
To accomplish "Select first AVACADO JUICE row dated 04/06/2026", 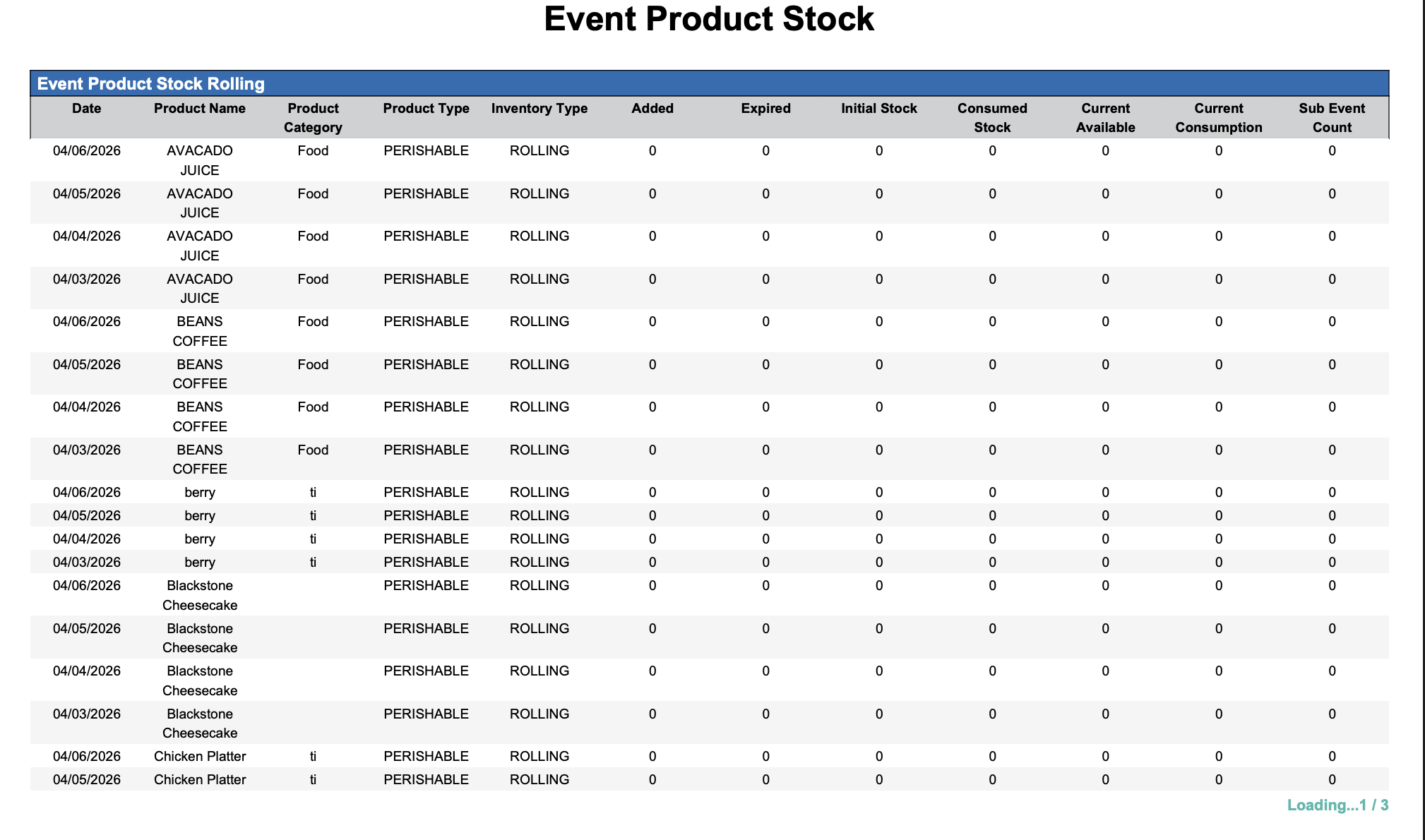I will pyautogui.click(x=200, y=160).
